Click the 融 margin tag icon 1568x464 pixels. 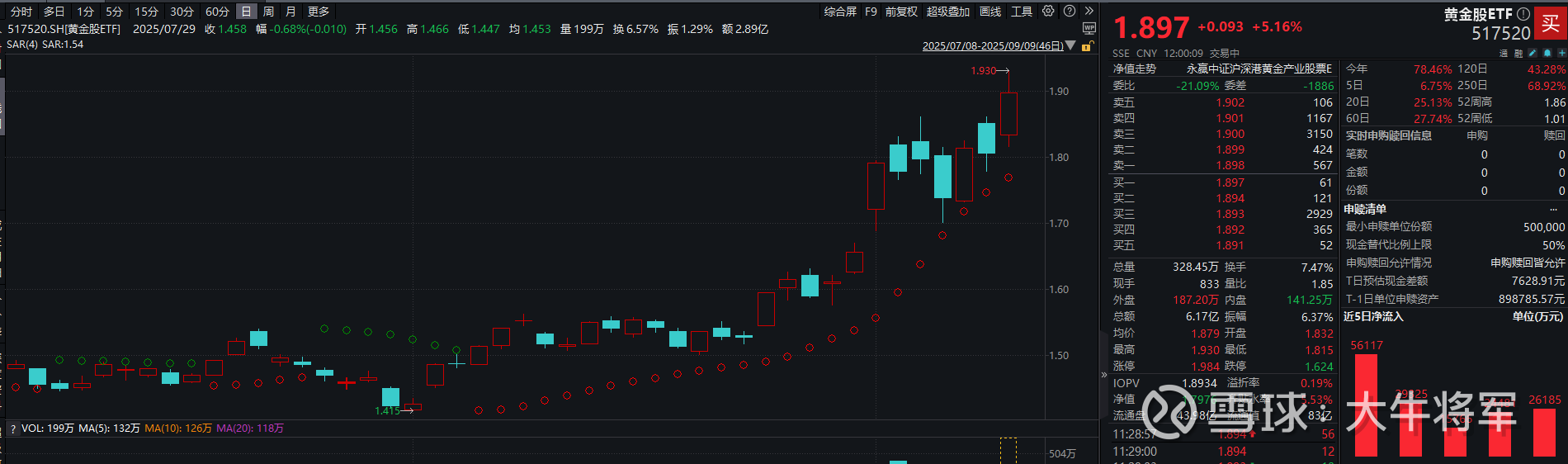click(x=1518, y=53)
